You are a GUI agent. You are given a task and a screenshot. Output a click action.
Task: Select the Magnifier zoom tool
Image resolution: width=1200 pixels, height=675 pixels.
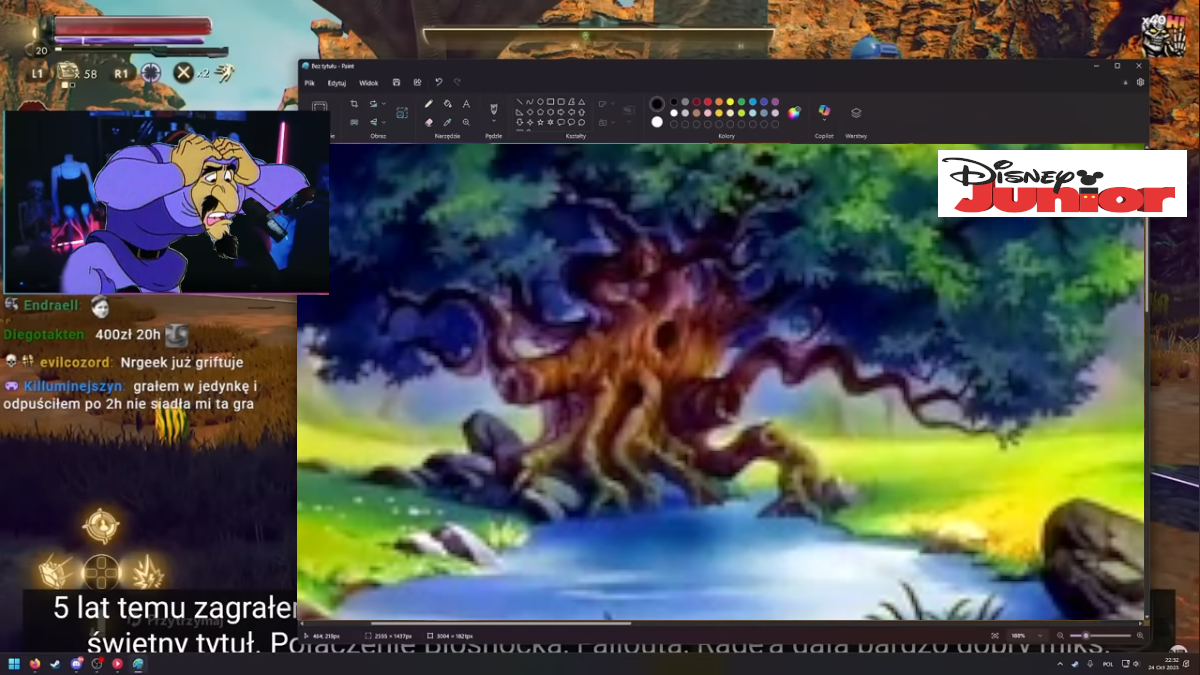[x=466, y=122]
